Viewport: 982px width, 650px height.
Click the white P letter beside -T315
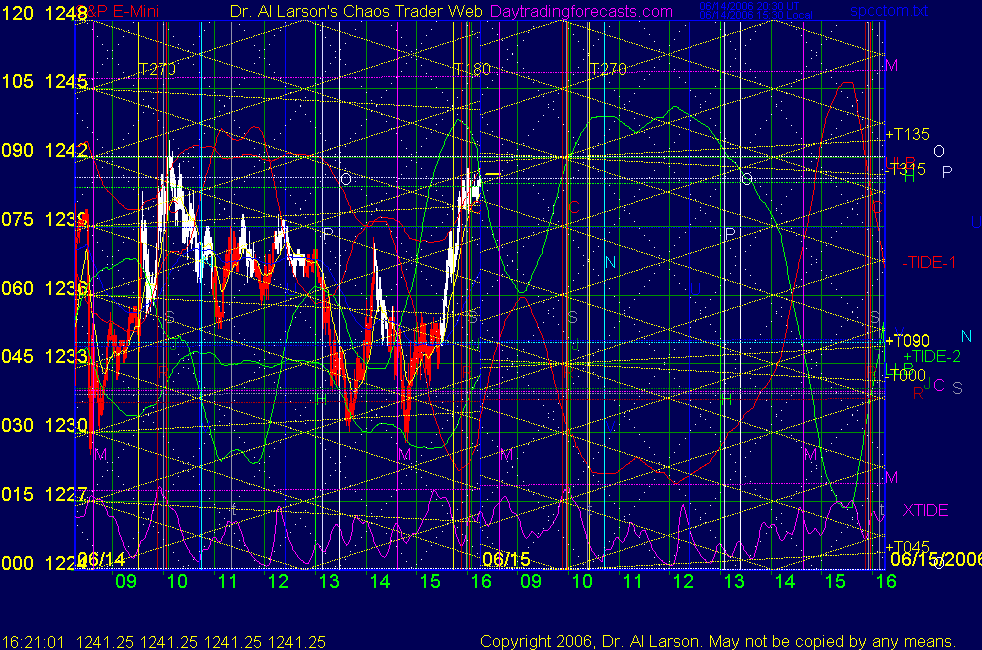tap(947, 172)
